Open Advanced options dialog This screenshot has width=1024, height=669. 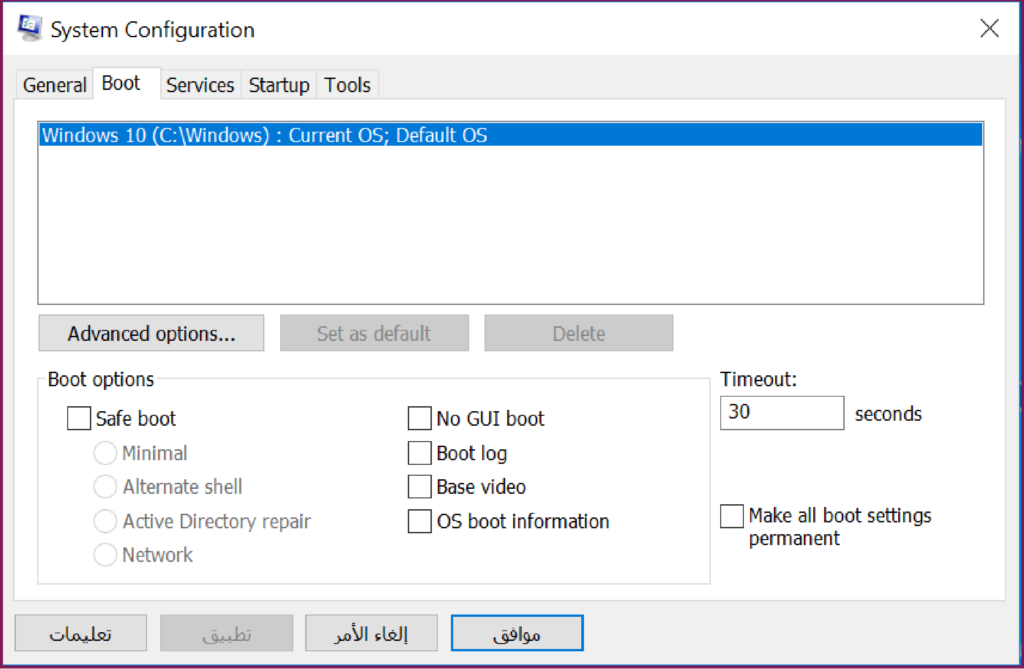(x=152, y=333)
